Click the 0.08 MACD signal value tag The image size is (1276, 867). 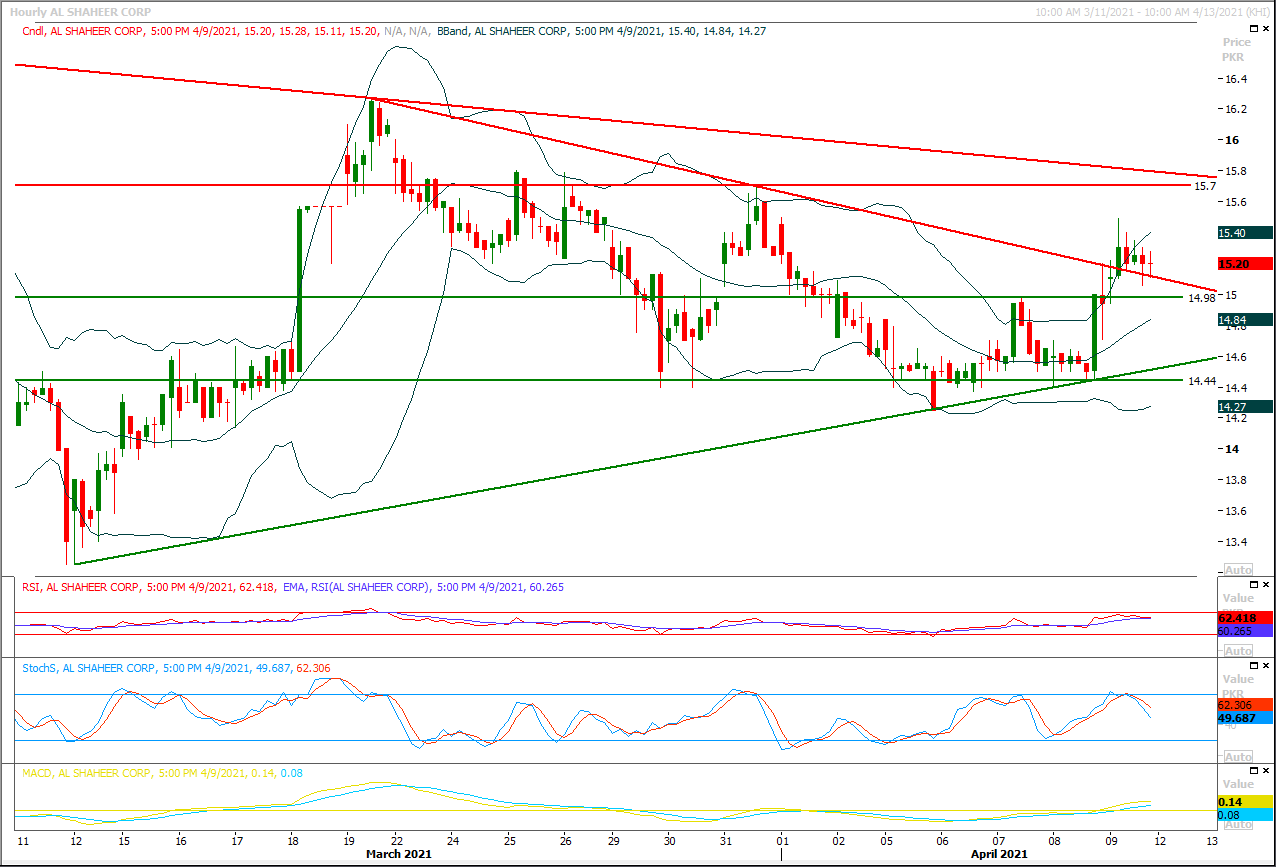click(1245, 816)
